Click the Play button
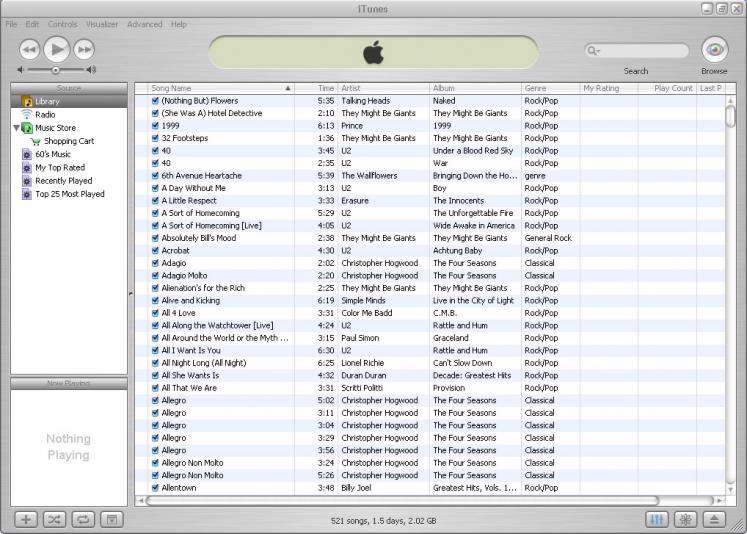Image resolution: width=747 pixels, height=534 pixels. 57,48
